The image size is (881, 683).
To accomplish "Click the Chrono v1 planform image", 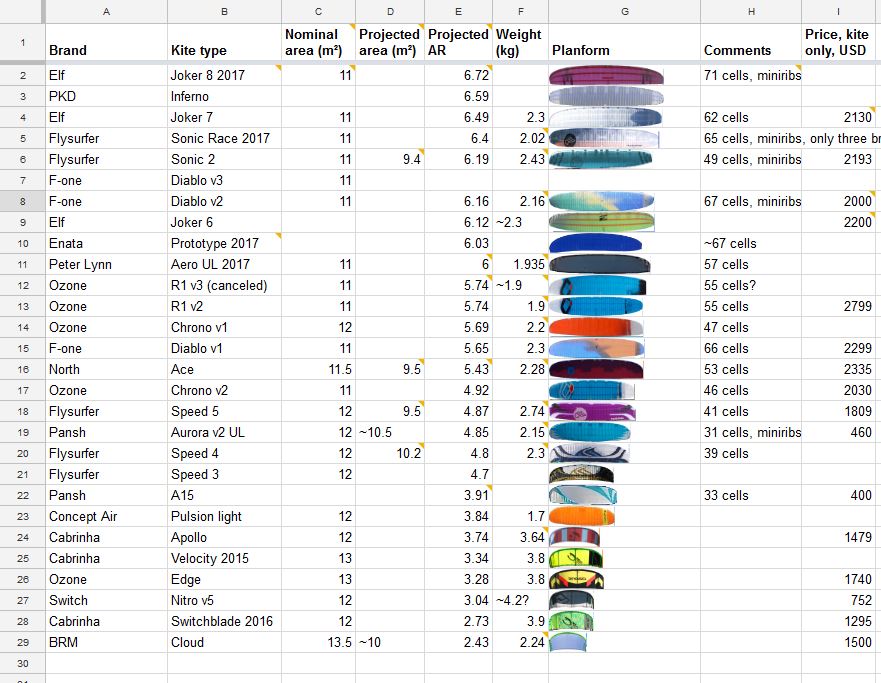I will (x=596, y=327).
